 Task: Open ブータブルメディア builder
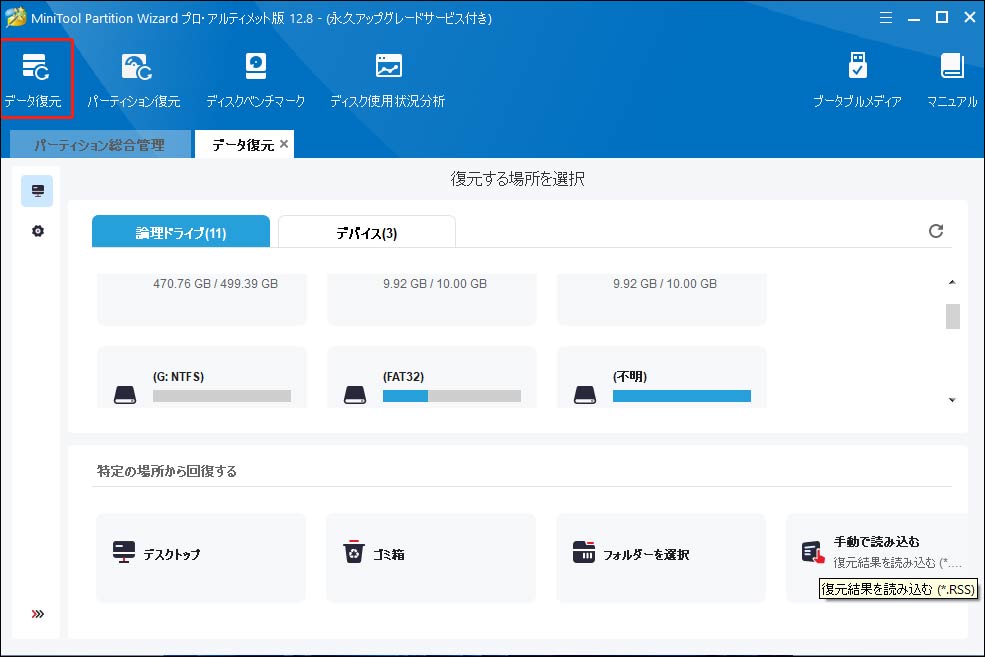pos(857,80)
